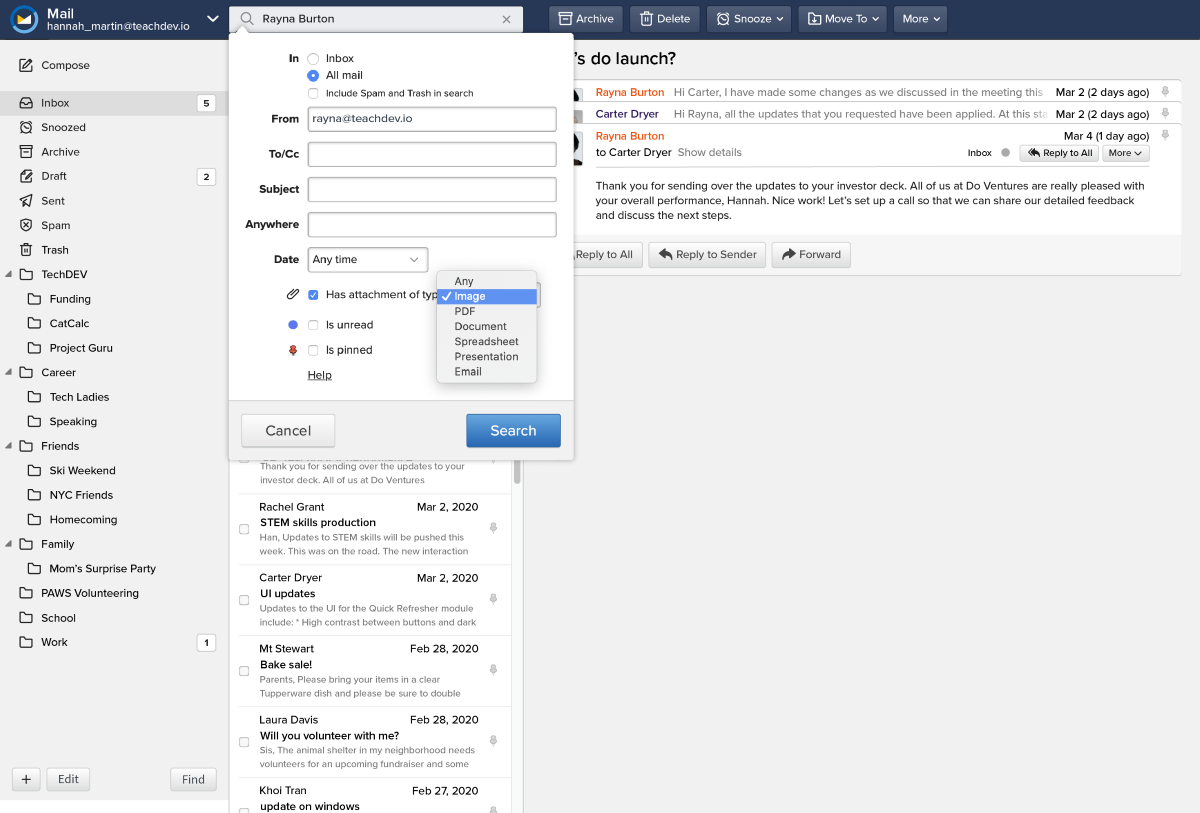Choose Spreadsheet in attachment type menu

click(x=487, y=341)
